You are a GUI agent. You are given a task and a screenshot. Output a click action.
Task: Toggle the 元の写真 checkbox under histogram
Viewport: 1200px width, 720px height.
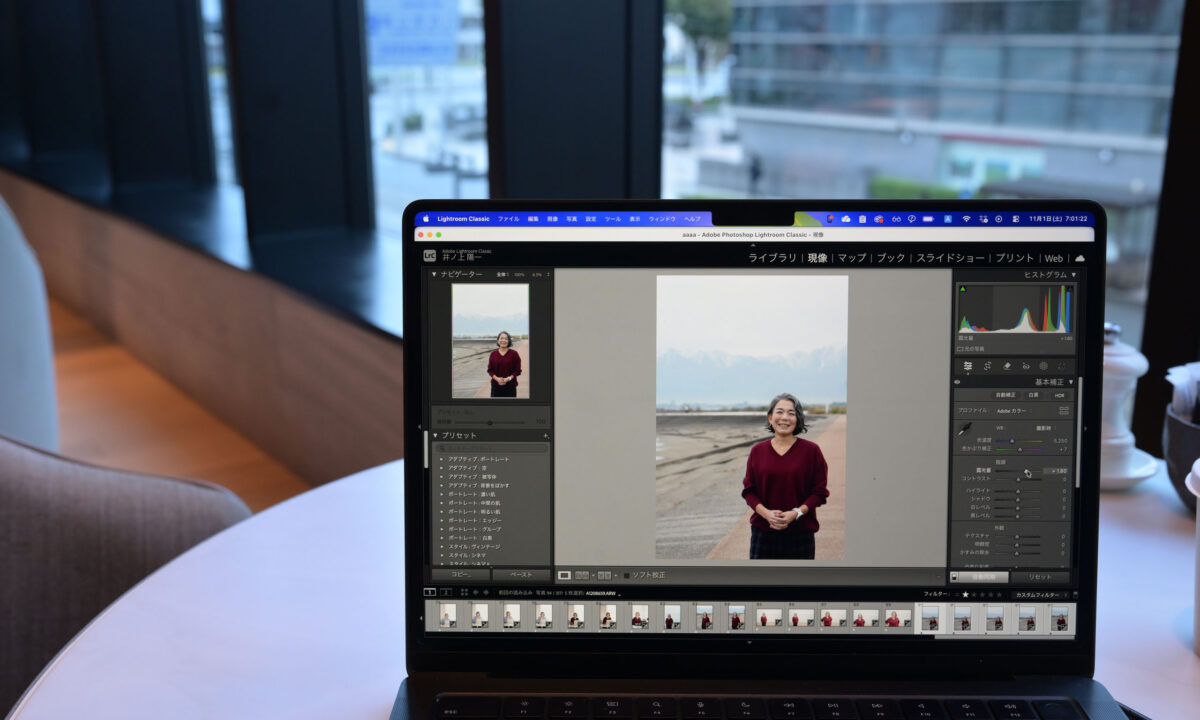[960, 348]
